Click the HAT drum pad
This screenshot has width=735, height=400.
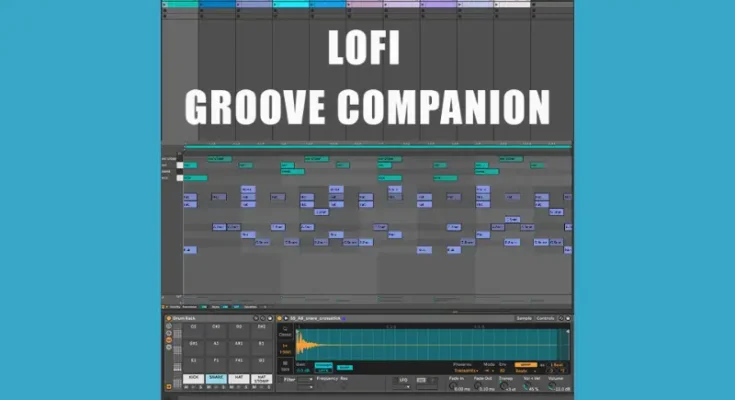[x=238, y=379]
